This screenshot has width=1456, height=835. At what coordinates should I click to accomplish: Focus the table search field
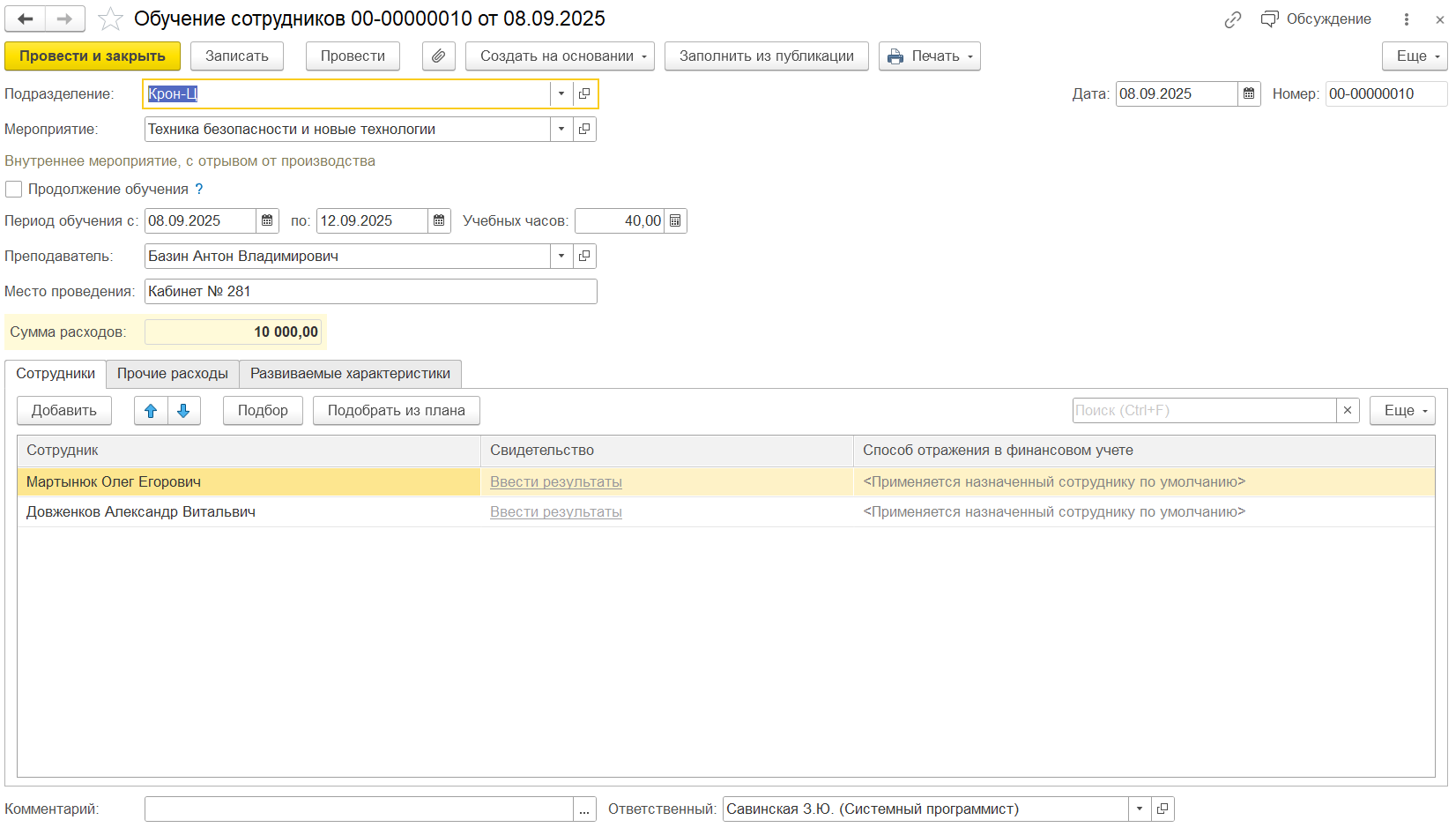point(1204,411)
